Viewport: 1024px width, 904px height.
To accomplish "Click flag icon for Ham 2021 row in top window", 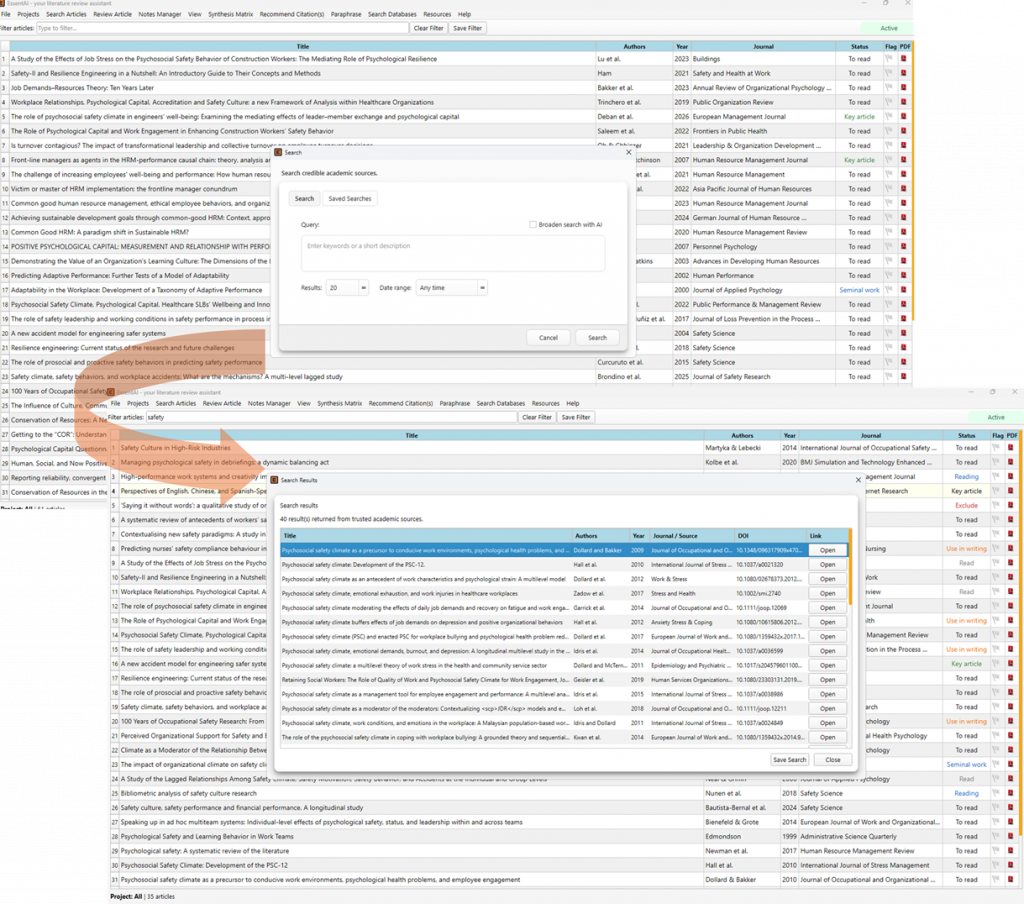I will [x=889, y=73].
